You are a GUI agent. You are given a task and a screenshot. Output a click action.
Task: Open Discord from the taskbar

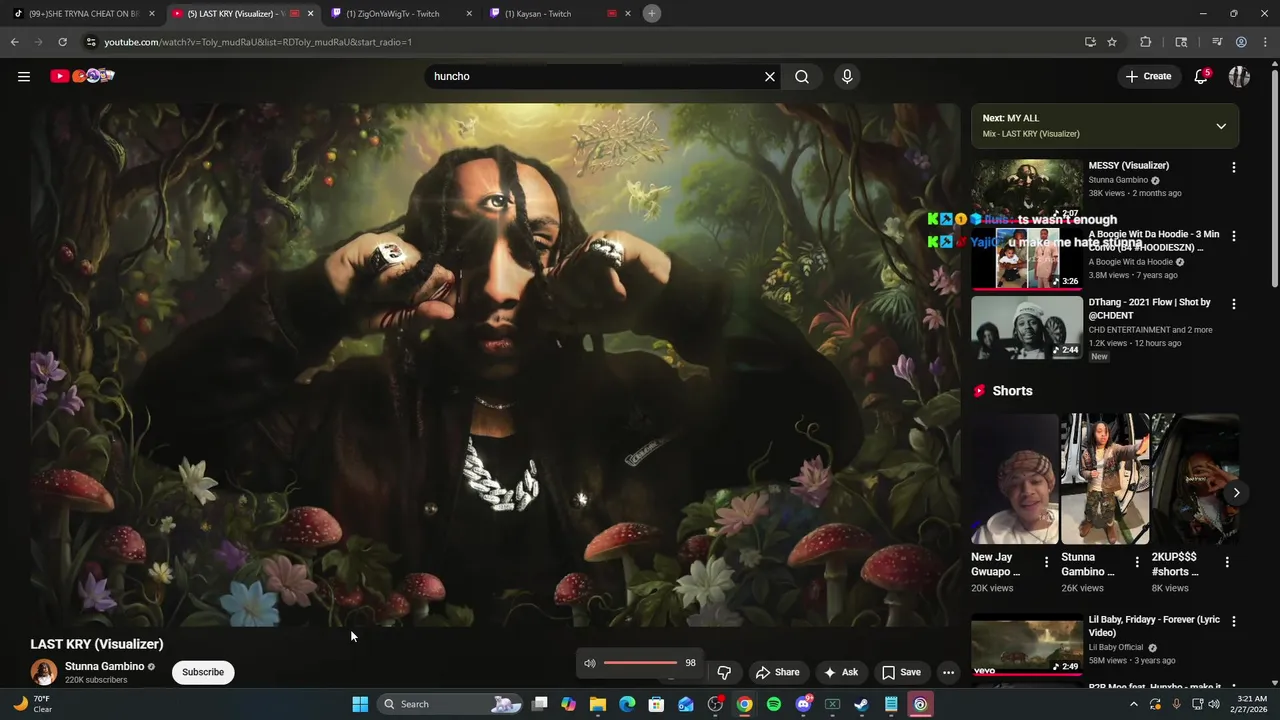[803, 704]
